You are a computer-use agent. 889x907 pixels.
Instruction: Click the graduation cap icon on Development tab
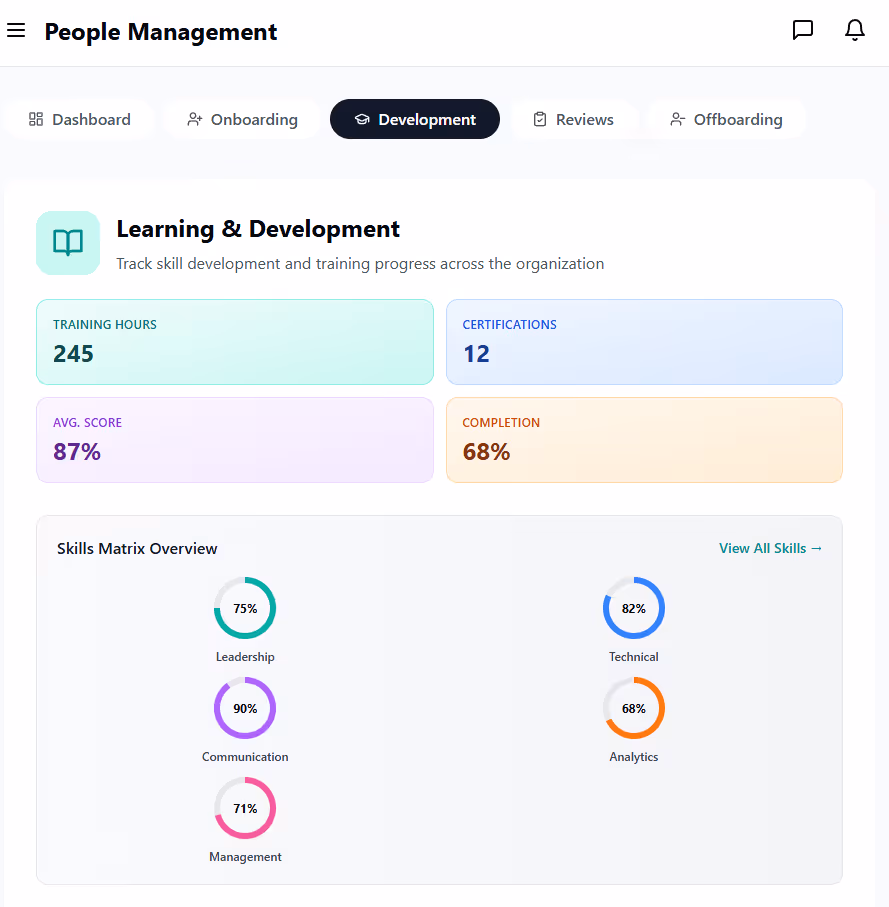tap(361, 119)
